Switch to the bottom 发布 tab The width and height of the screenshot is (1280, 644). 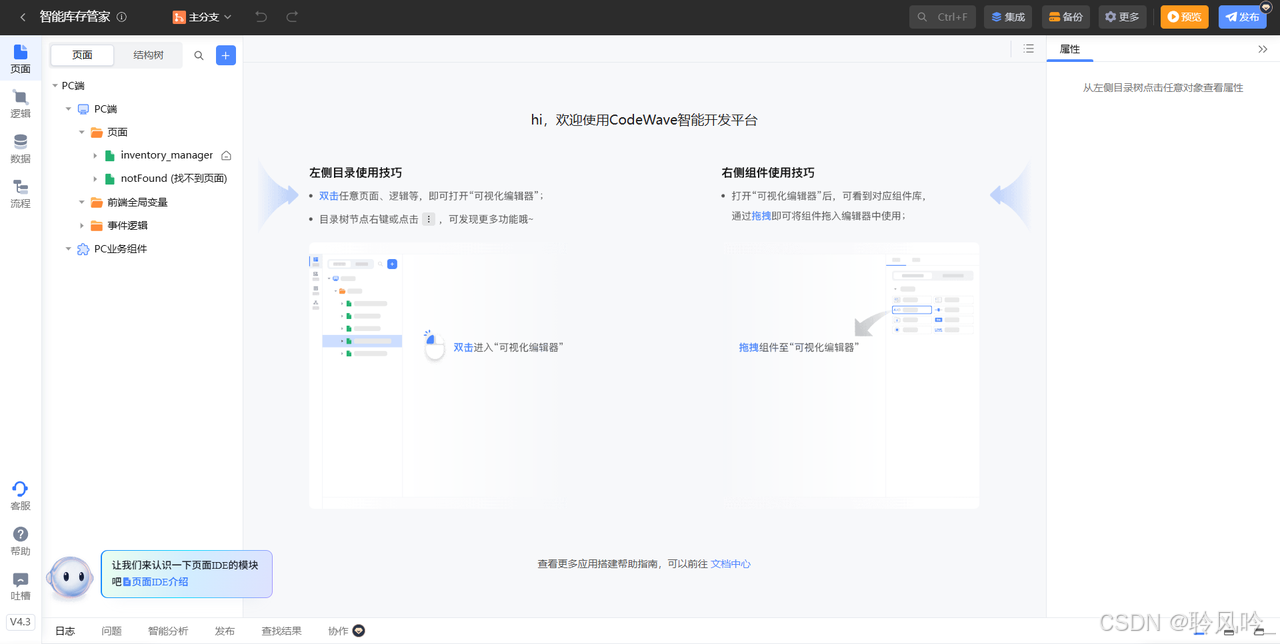225,631
